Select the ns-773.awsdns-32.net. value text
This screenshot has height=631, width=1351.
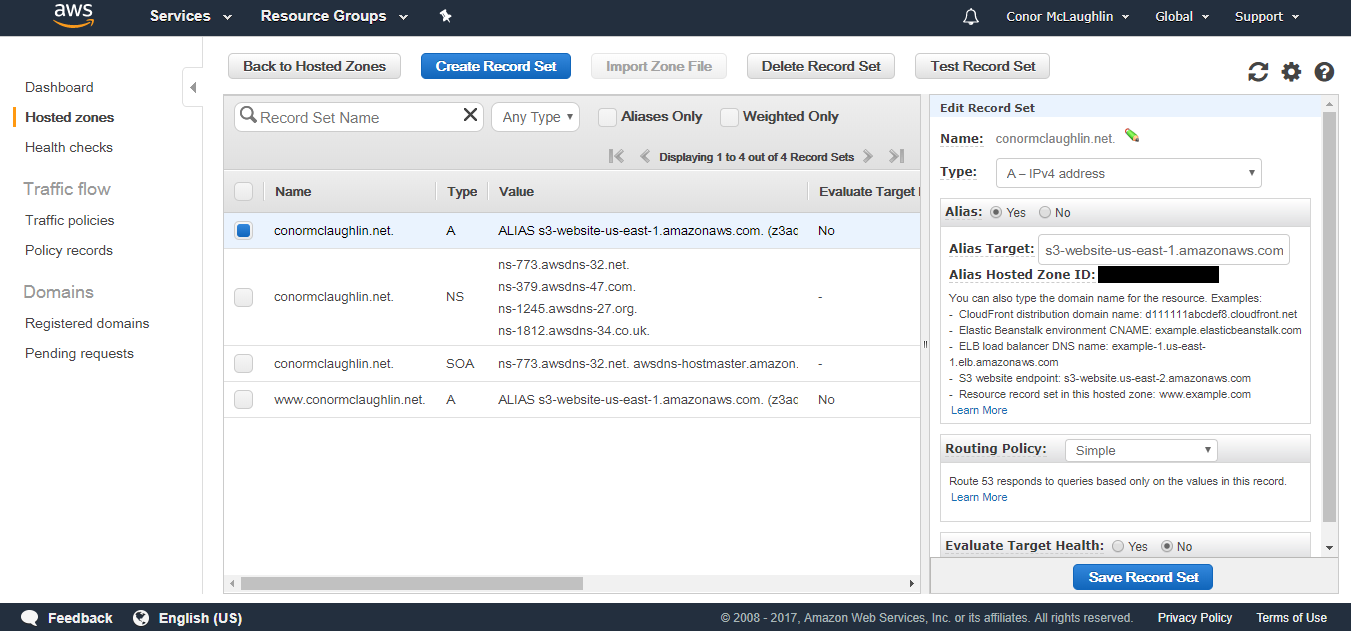tap(563, 265)
